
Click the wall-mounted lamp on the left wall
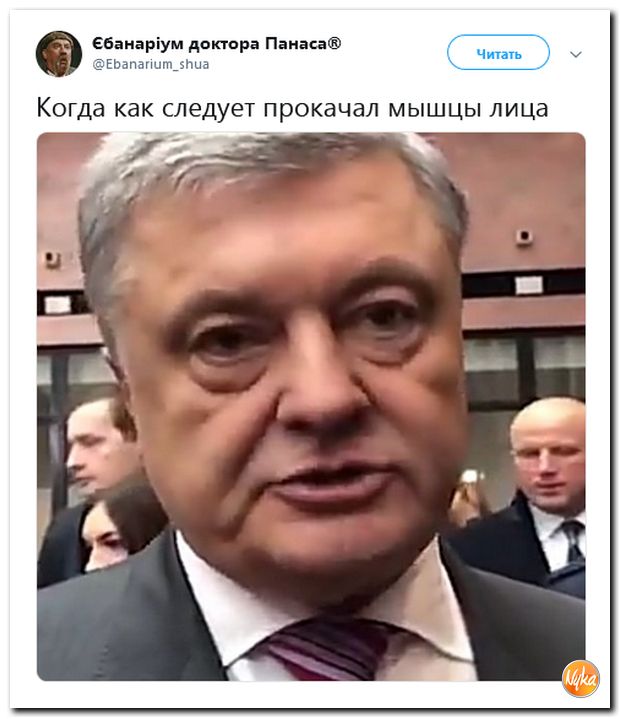[52, 259]
